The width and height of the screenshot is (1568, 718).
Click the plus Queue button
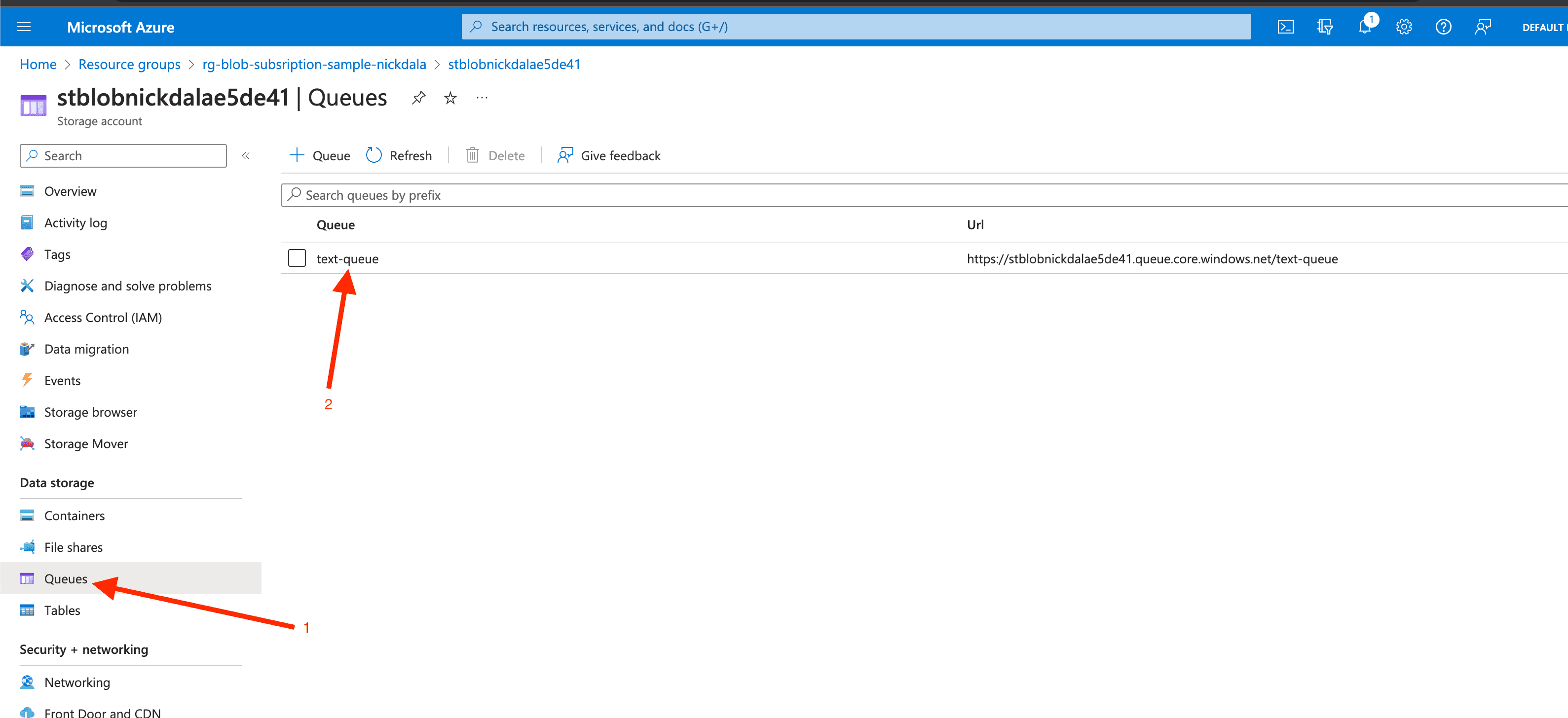pos(320,156)
